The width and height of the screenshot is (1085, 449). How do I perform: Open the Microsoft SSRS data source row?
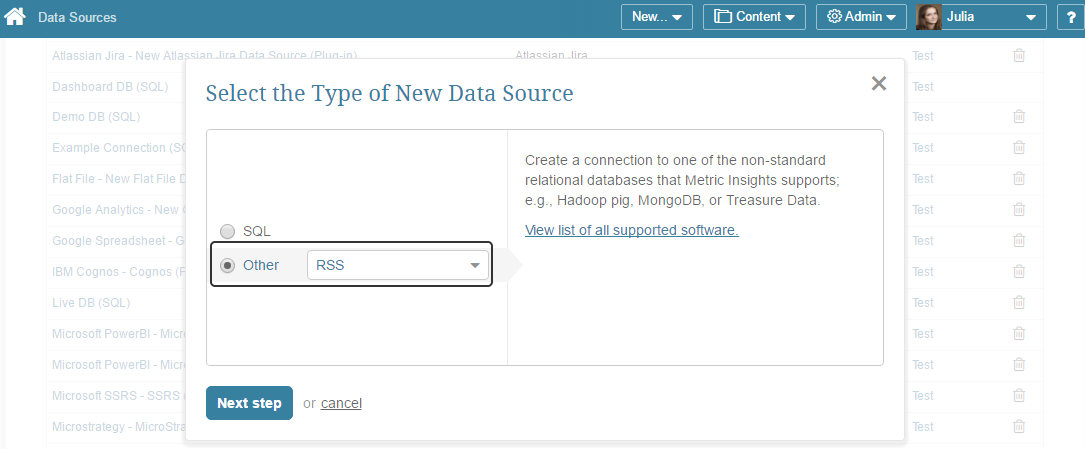click(x=118, y=395)
